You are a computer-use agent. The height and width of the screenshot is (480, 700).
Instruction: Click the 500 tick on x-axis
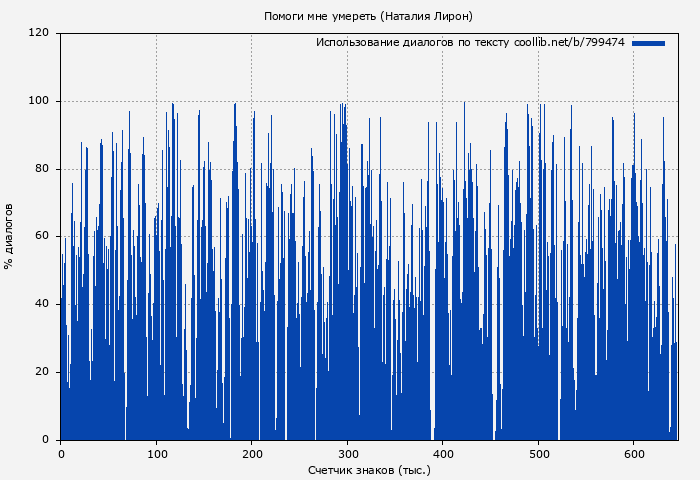click(538, 454)
